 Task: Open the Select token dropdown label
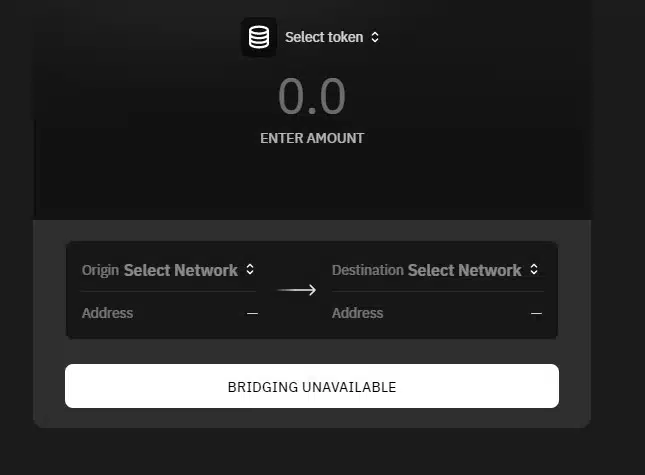click(324, 37)
